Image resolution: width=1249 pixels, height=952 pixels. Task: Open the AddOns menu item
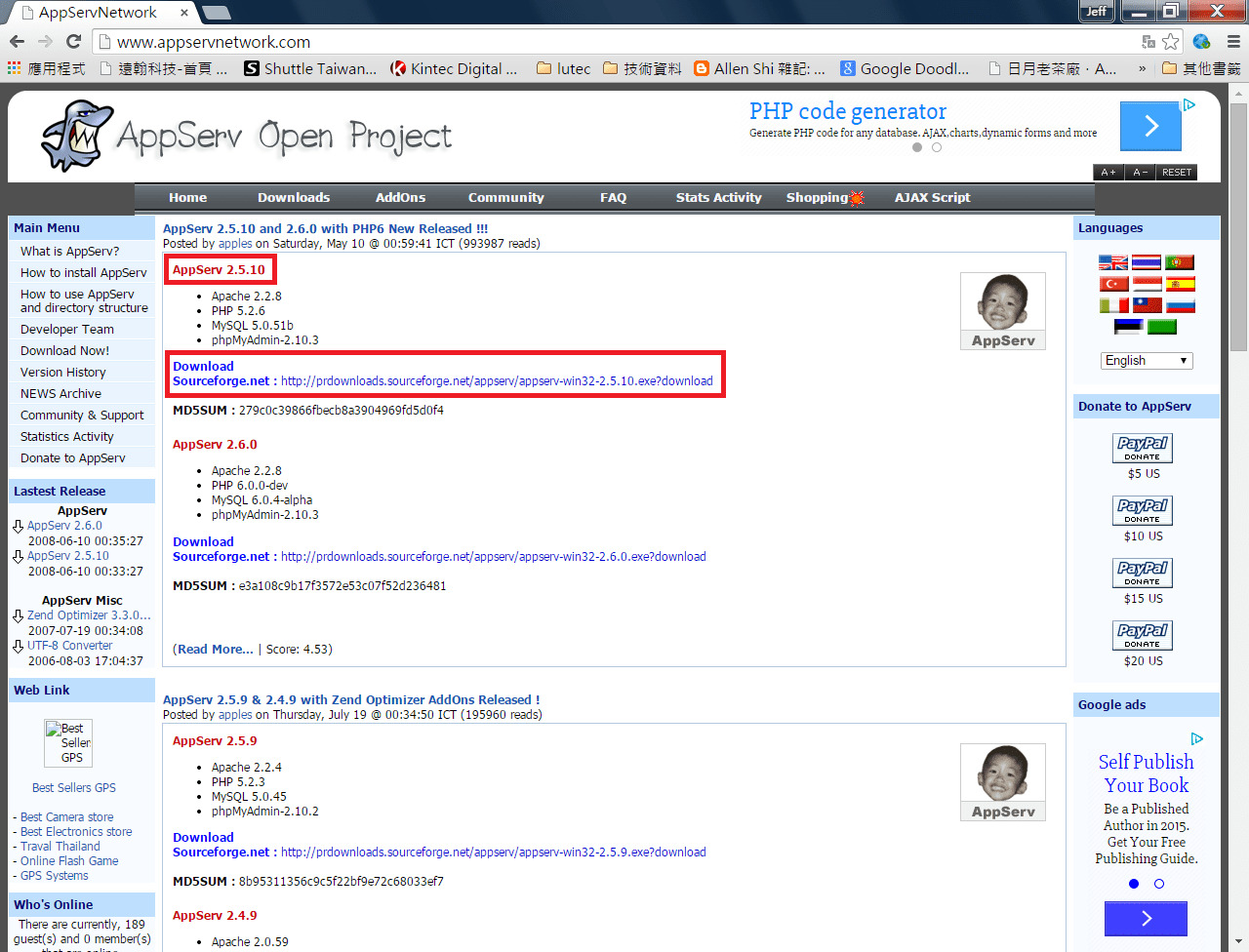tap(400, 197)
